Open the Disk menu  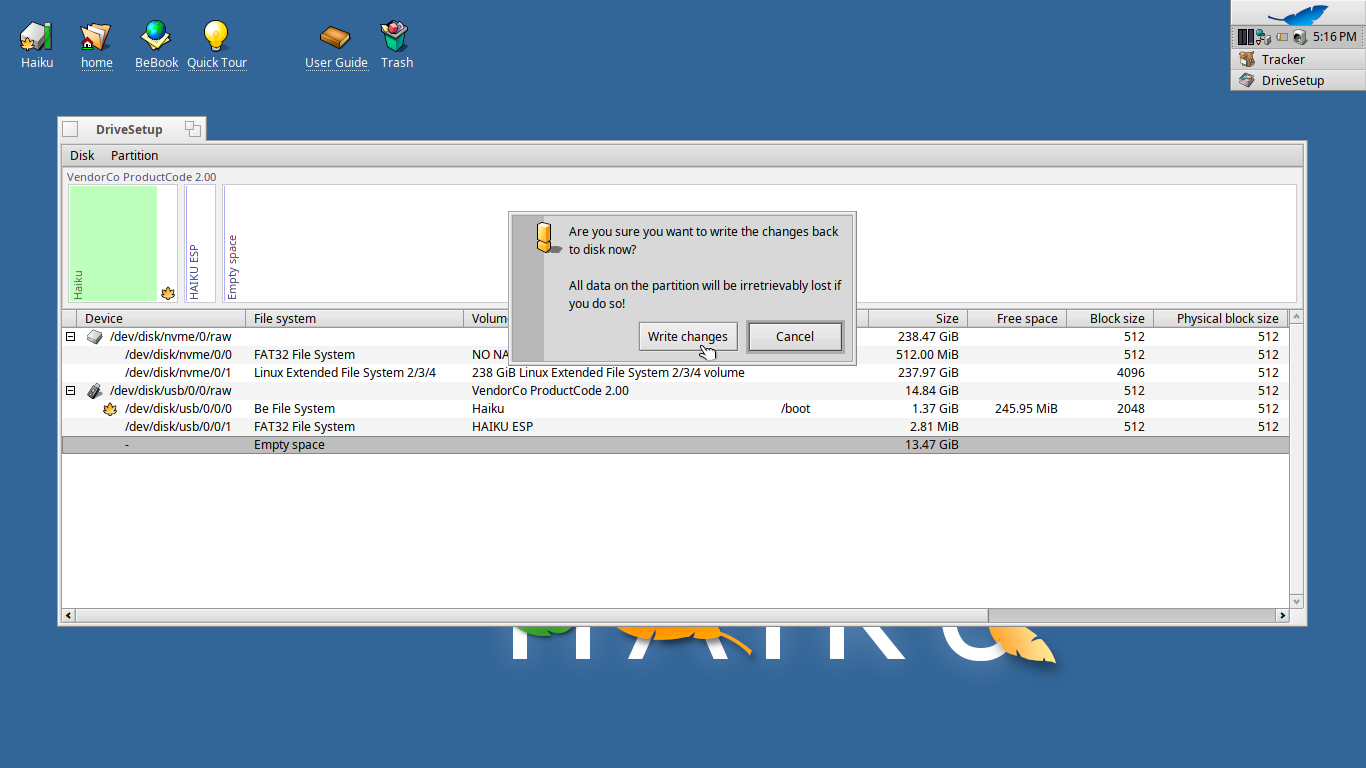[82, 156]
